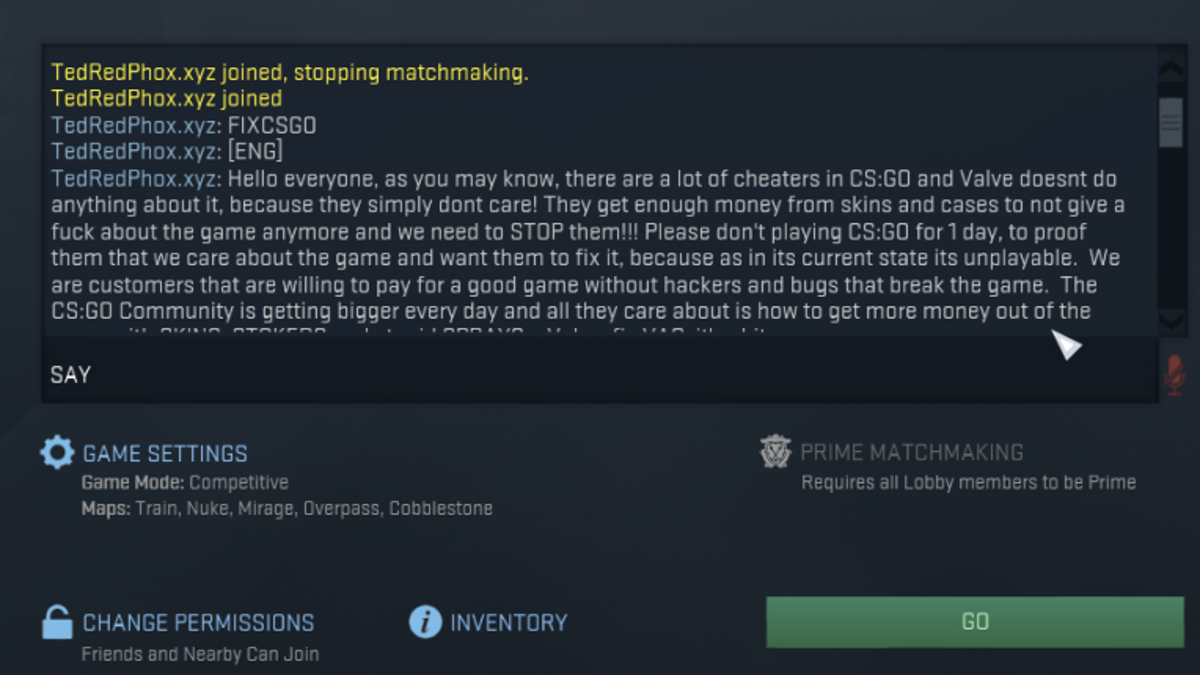
Task: Click the chat scrollbar up arrow
Action: pos(1171,70)
